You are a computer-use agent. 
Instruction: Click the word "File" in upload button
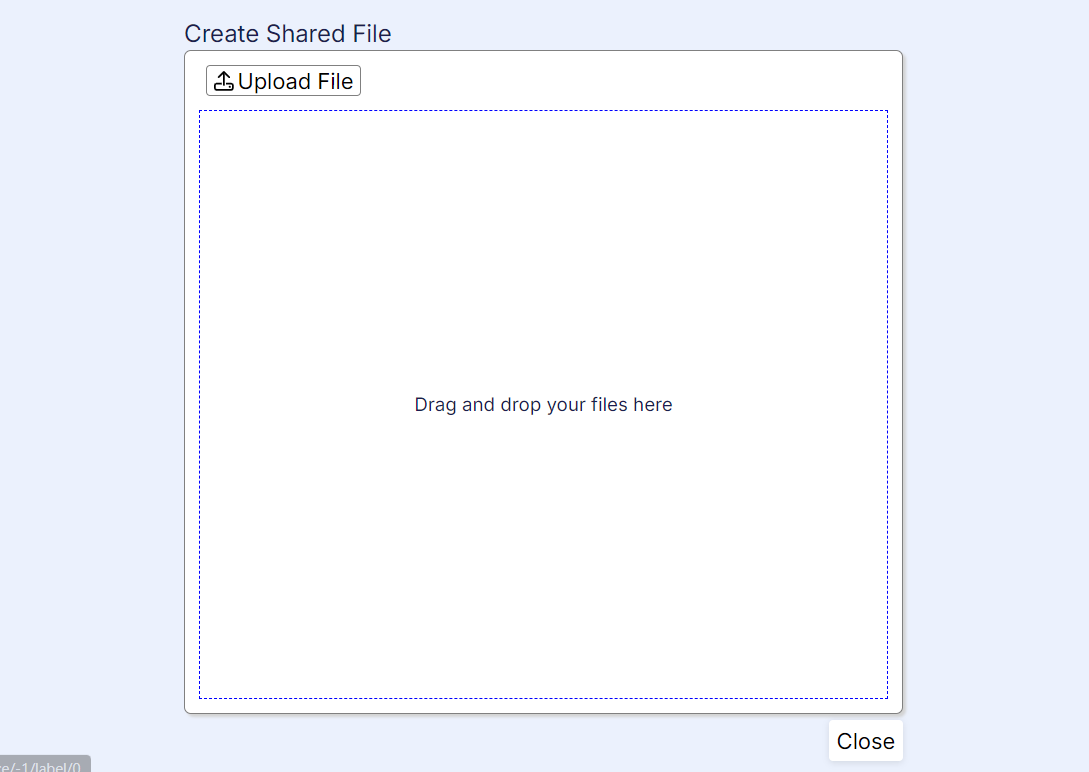335,82
